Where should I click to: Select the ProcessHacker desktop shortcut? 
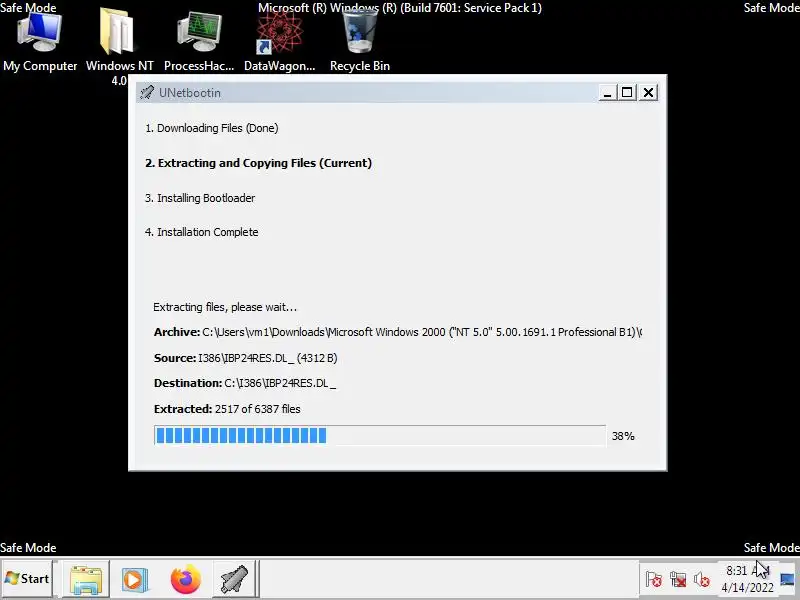[x=199, y=42]
